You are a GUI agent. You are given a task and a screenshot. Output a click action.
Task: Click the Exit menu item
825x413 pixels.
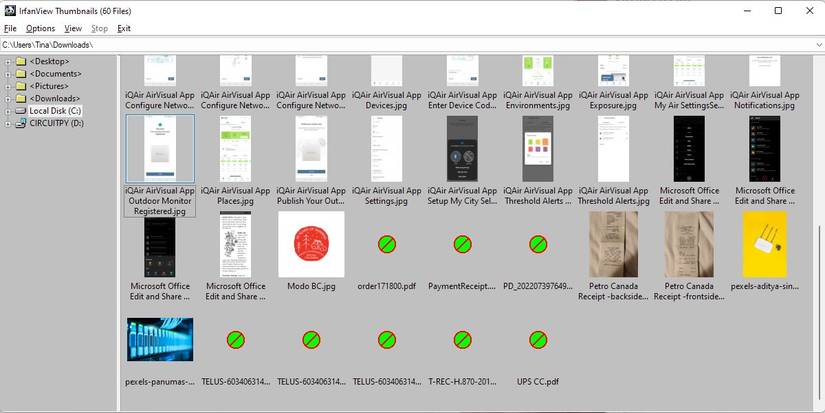click(124, 28)
